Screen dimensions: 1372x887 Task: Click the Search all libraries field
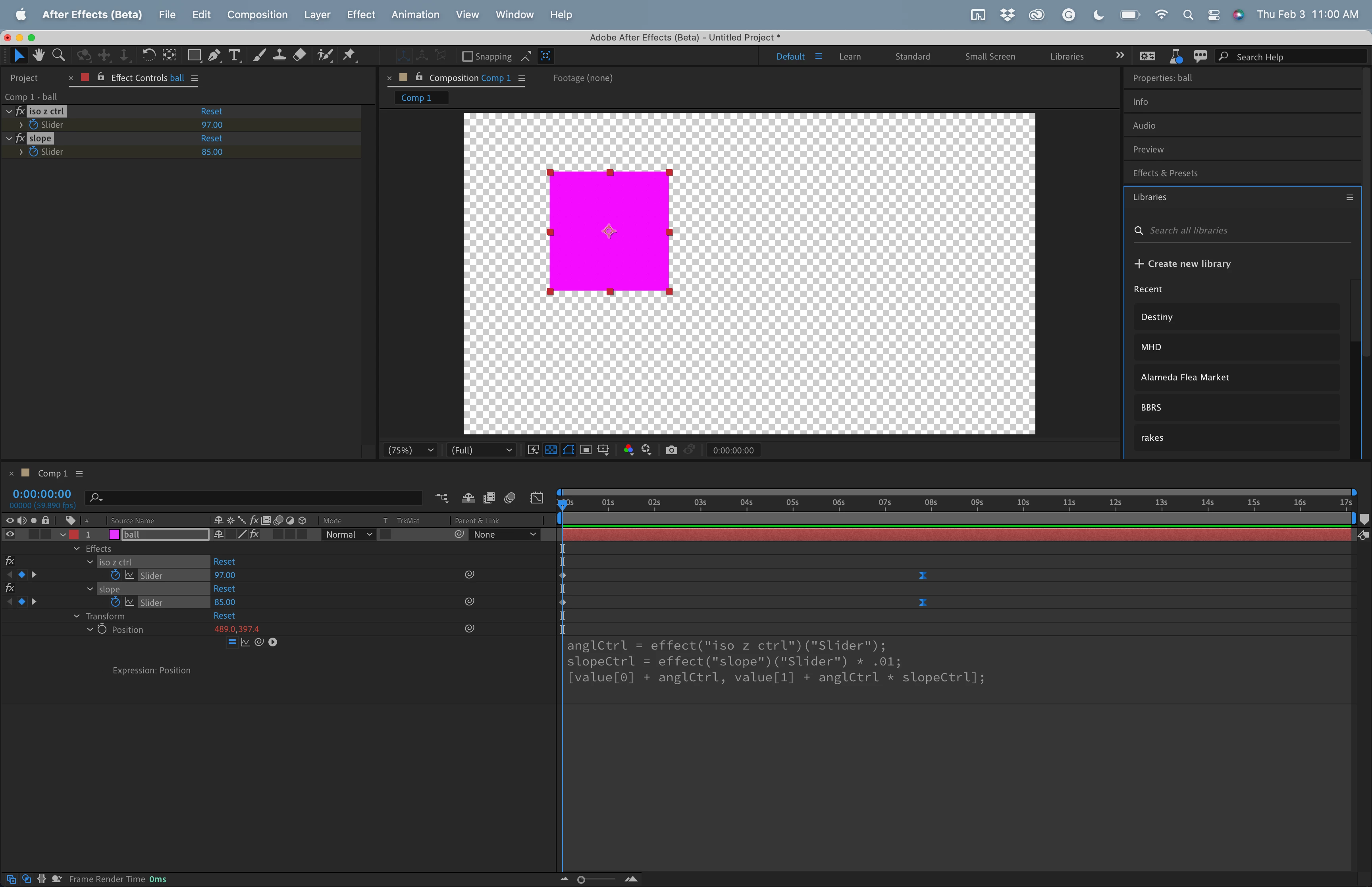[1238, 230]
